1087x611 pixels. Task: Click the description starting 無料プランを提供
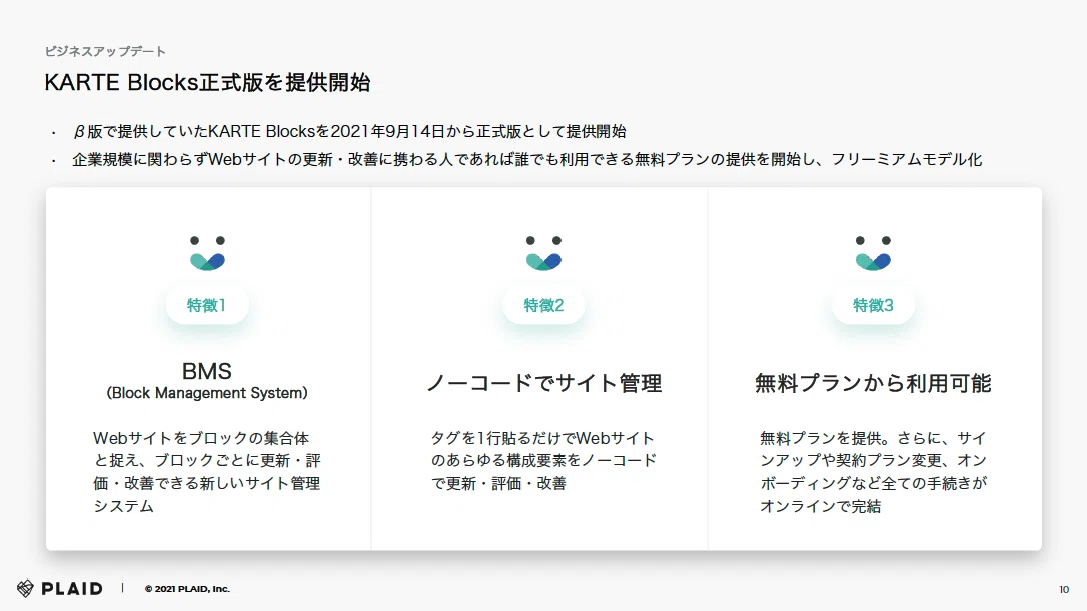point(873,472)
